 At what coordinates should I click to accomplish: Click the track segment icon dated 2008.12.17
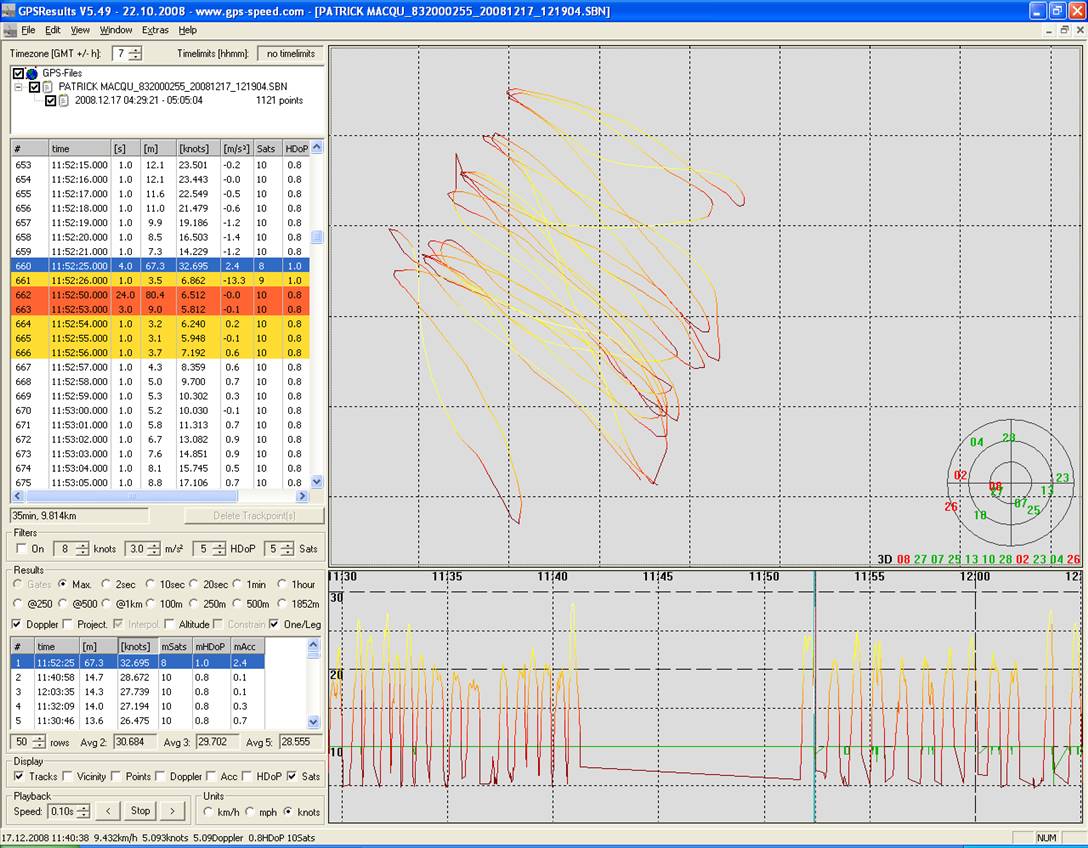(64, 100)
